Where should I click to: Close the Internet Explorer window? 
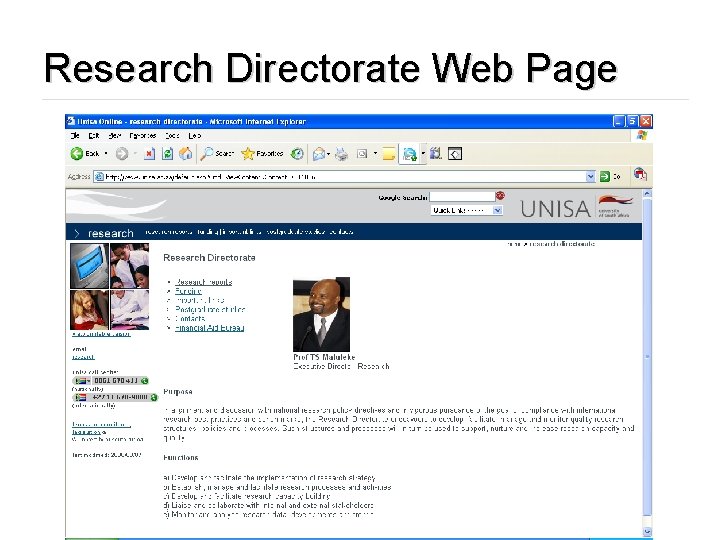tap(646, 121)
